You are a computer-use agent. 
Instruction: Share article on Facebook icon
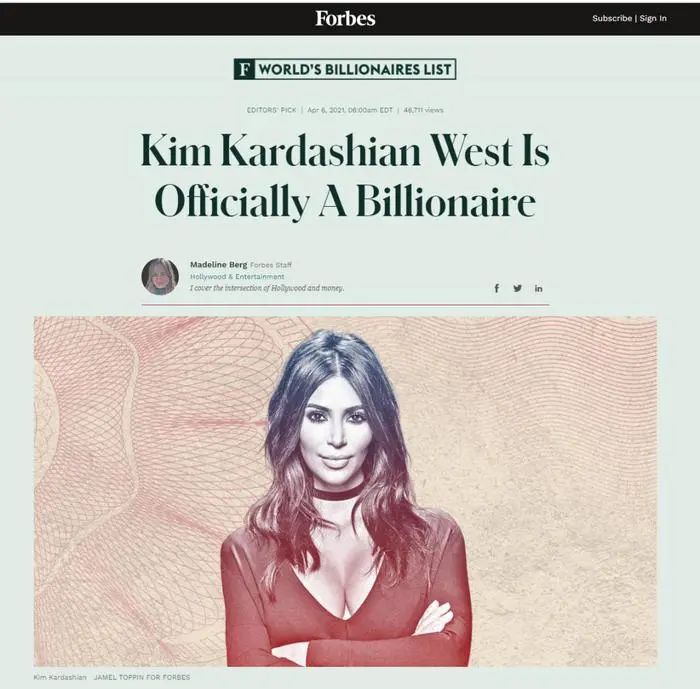[x=496, y=288]
